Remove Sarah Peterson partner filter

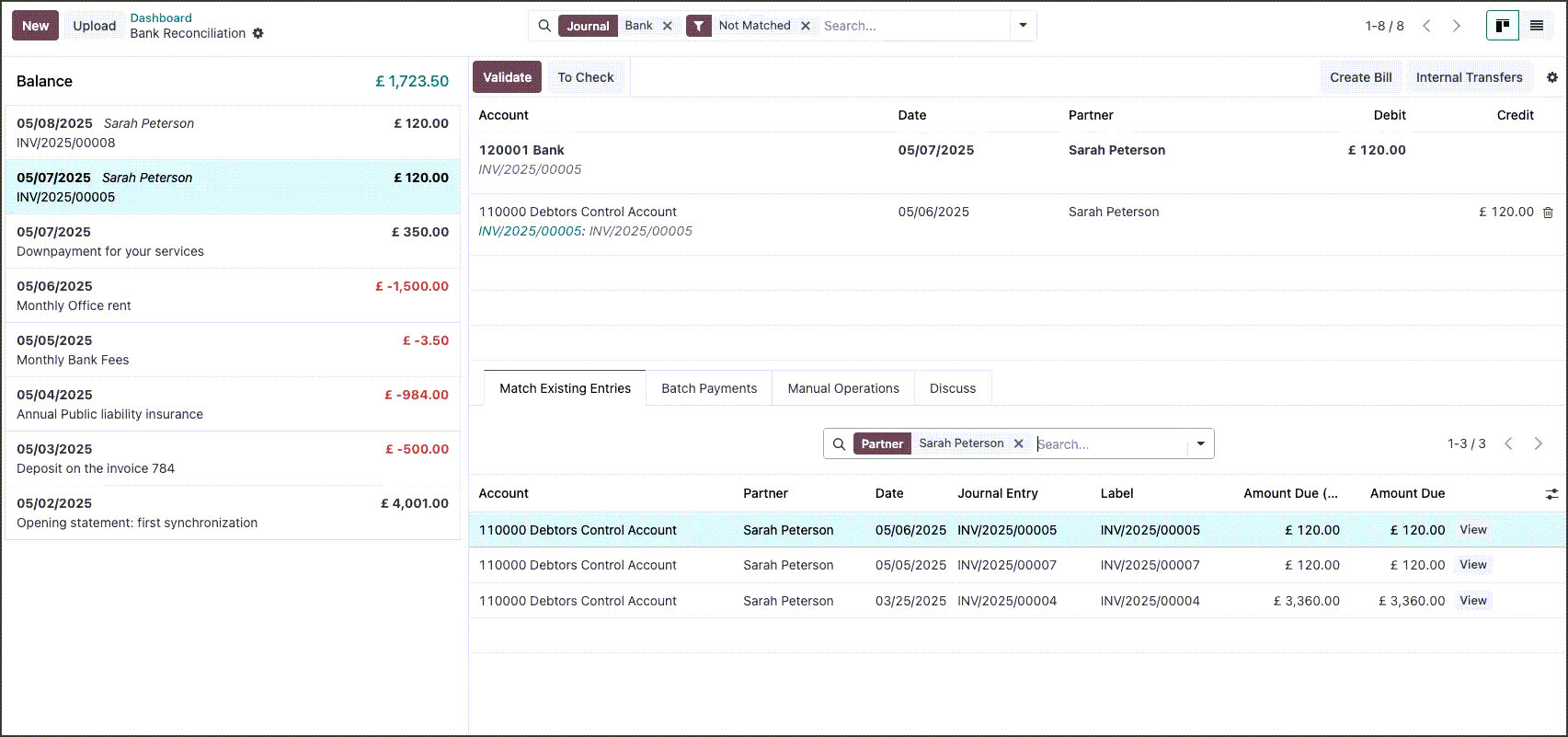[x=1019, y=443]
